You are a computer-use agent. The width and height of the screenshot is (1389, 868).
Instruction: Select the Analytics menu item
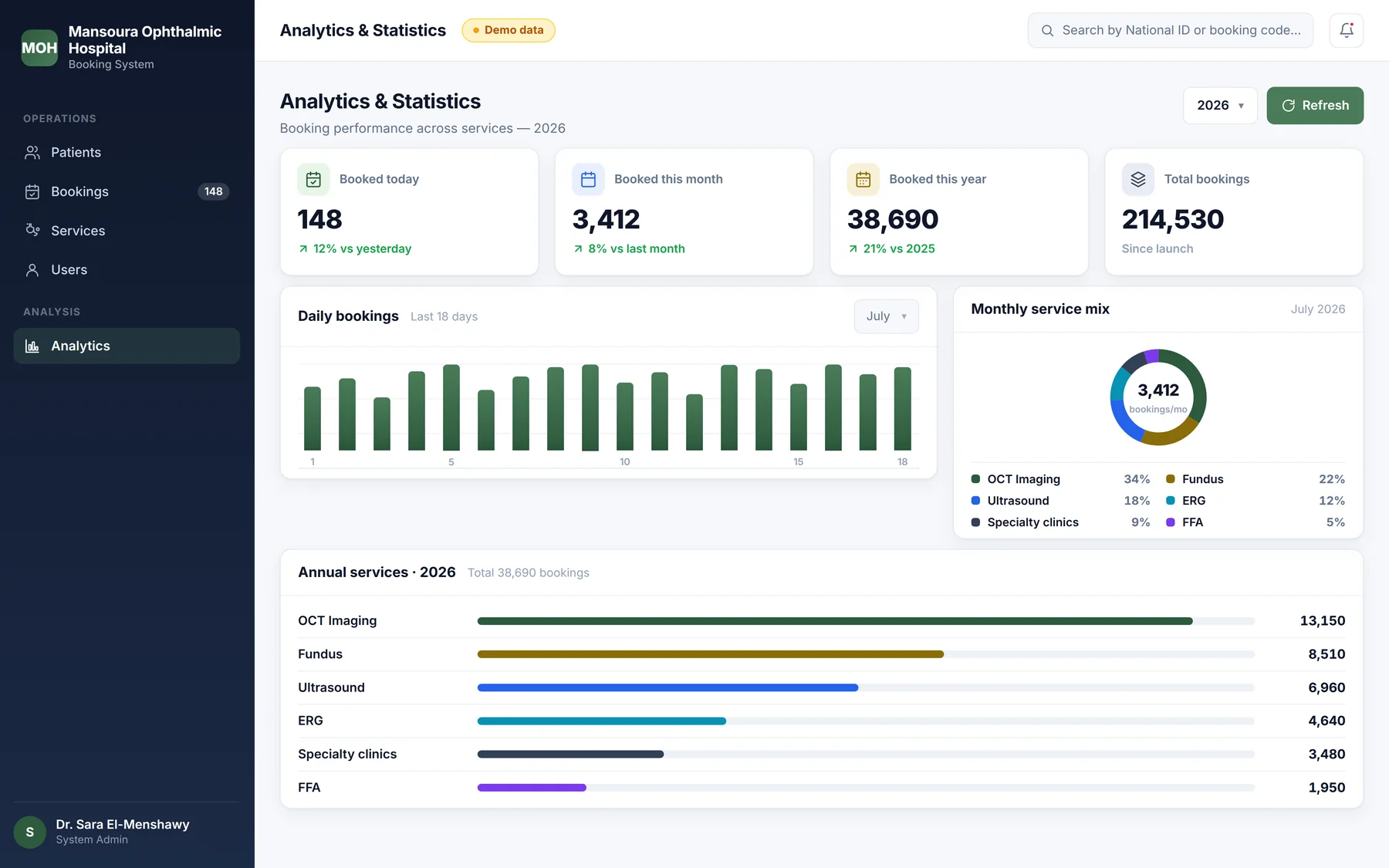click(x=127, y=346)
